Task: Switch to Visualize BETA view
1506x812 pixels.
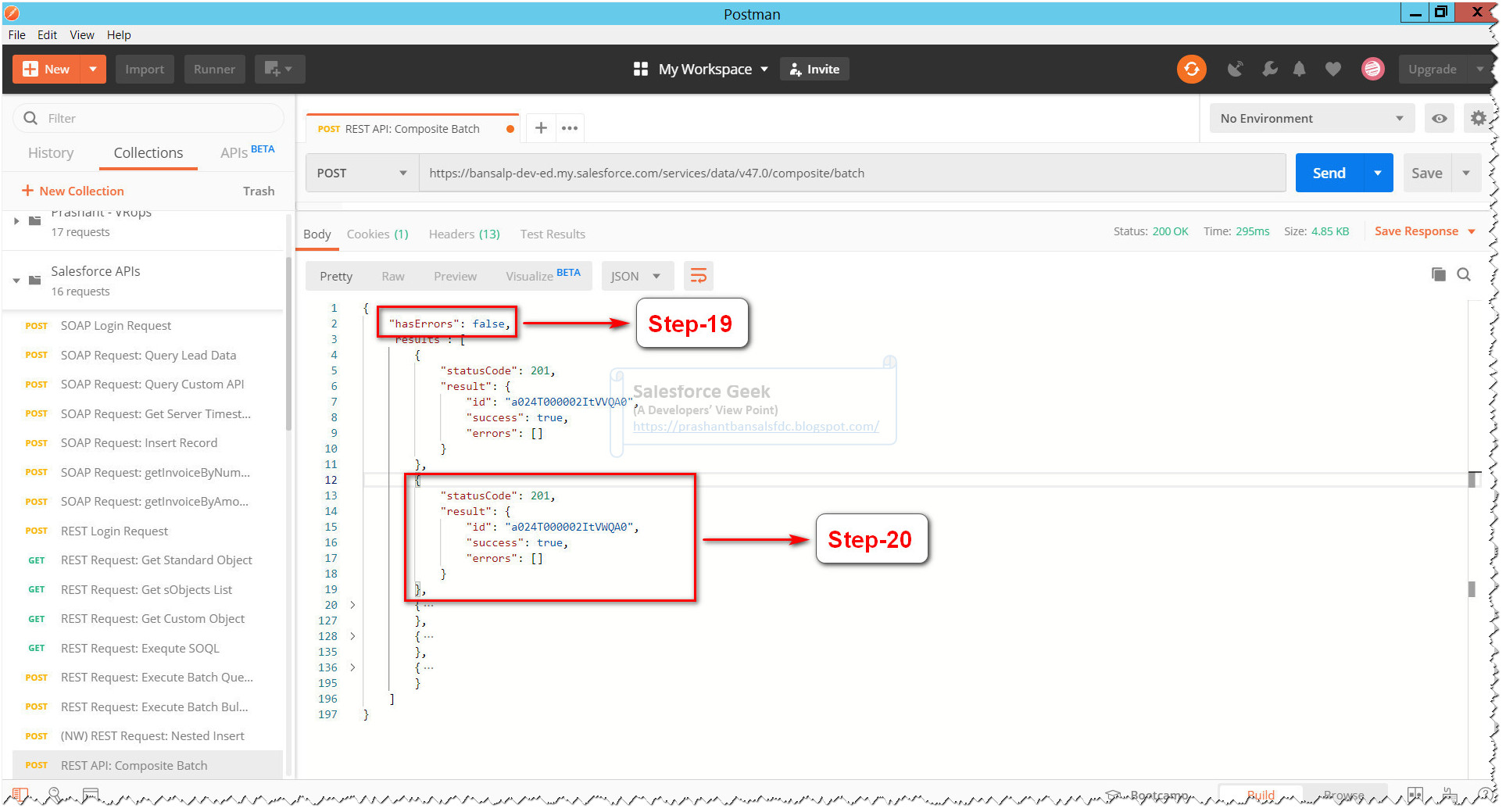Action: [x=542, y=275]
